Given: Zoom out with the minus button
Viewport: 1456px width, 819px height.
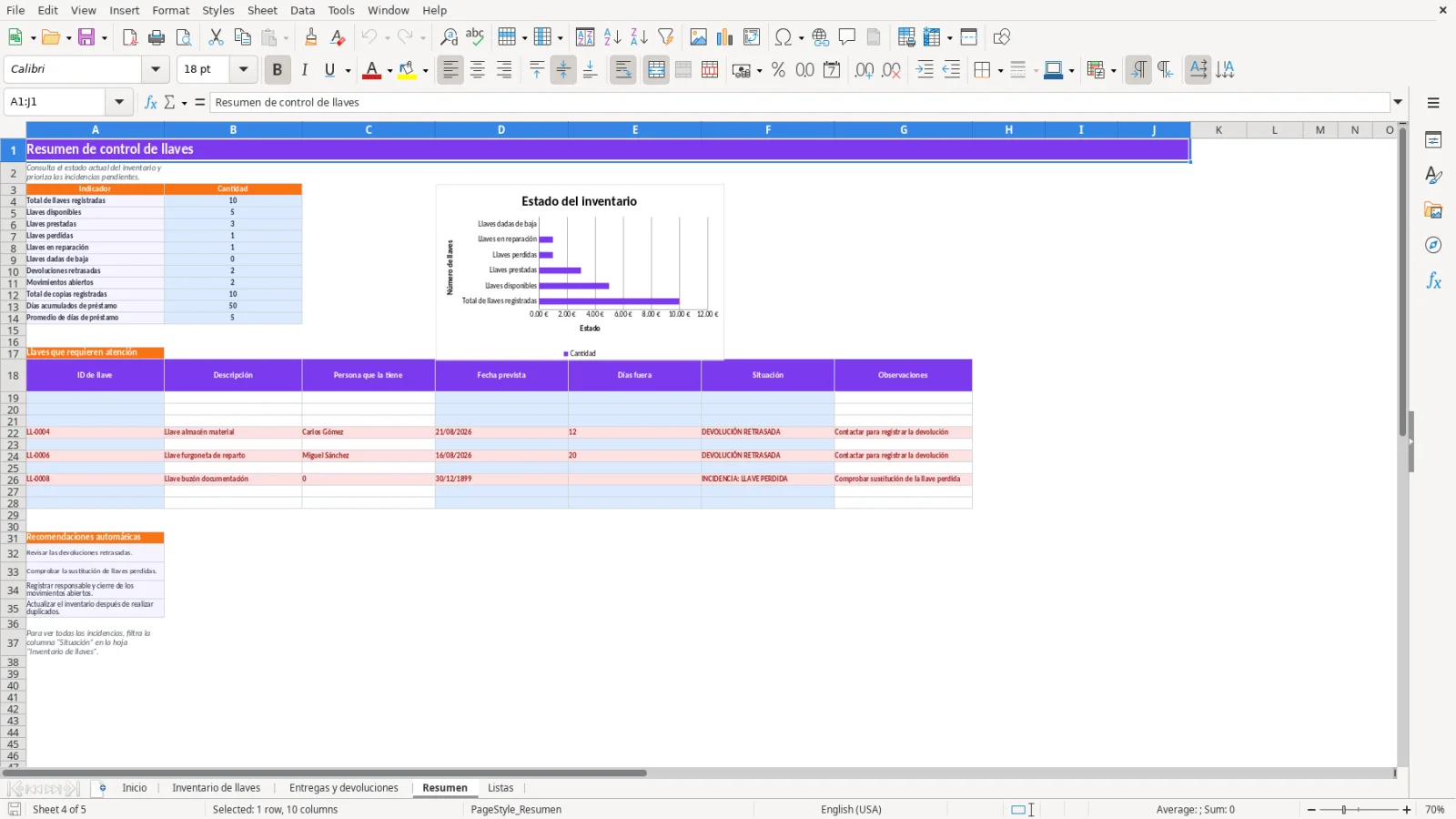Looking at the screenshot, I should coord(1311,810).
